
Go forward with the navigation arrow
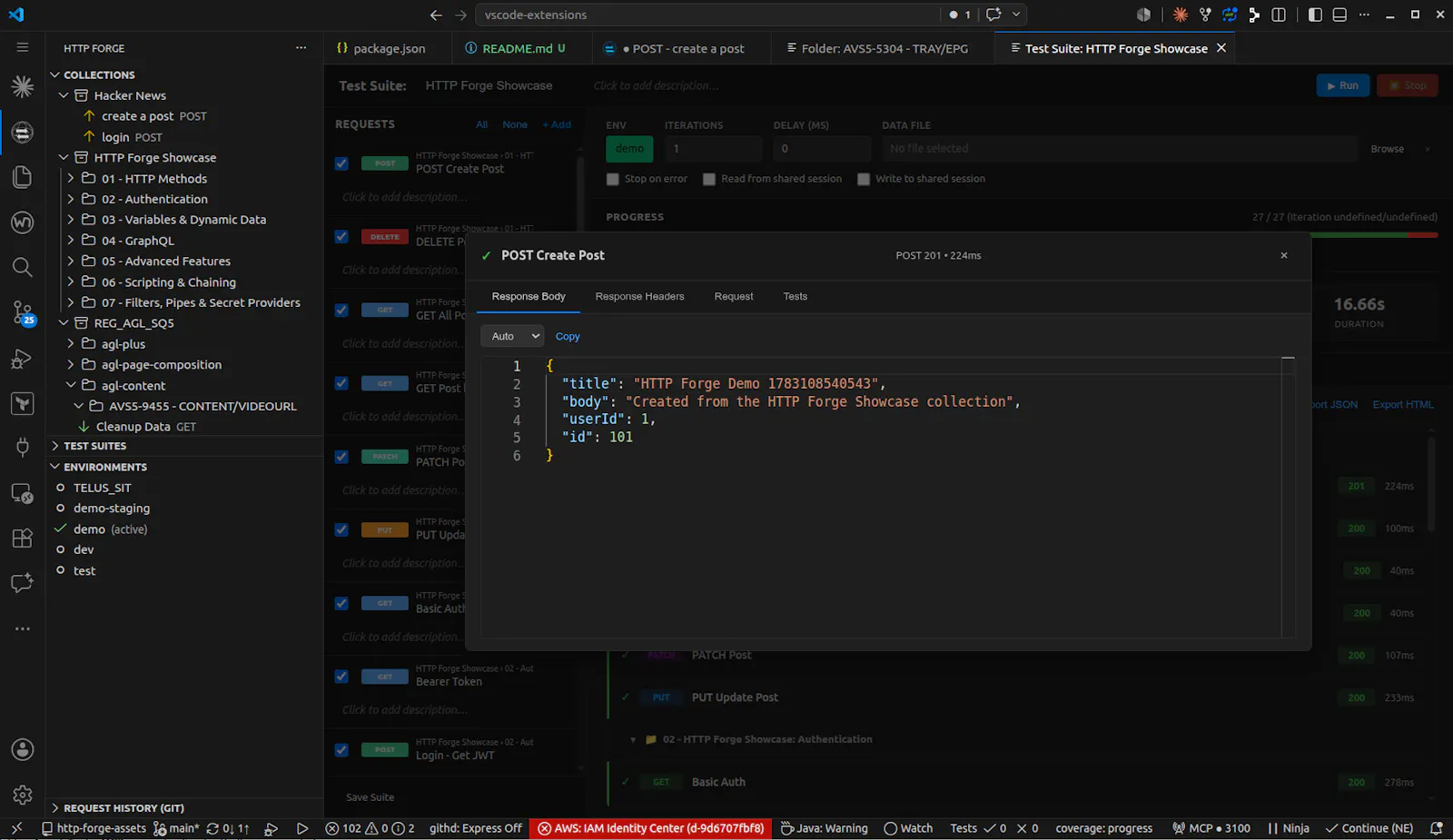pos(460,15)
